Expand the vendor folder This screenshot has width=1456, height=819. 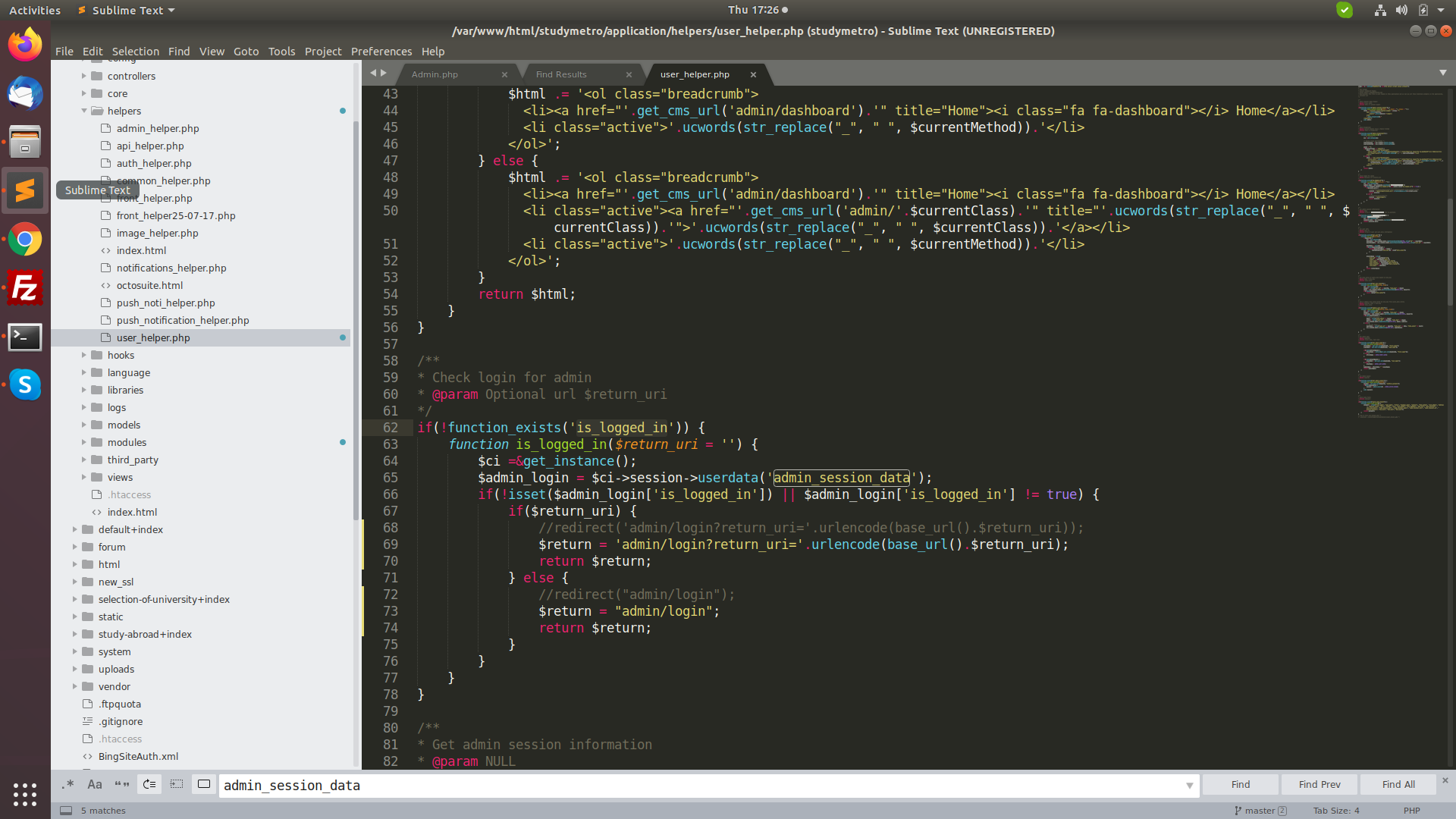[75, 686]
